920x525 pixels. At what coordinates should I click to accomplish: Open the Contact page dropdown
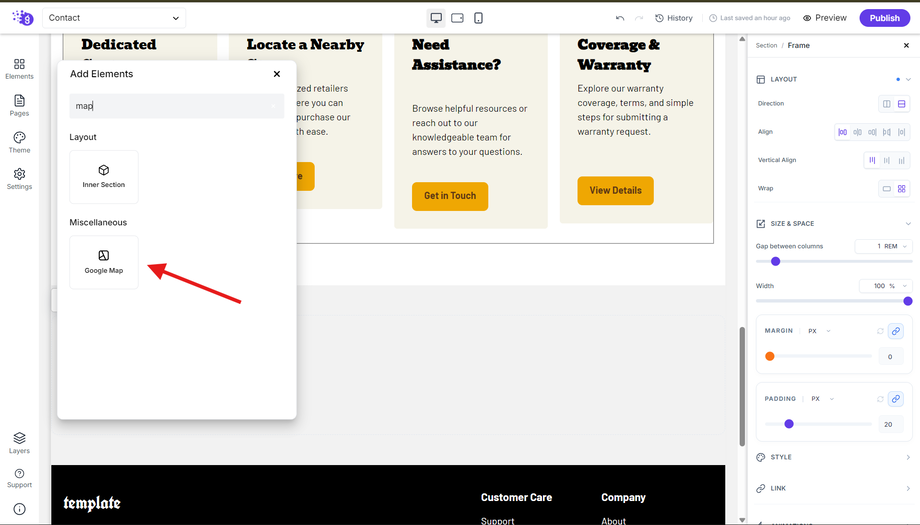pos(114,18)
